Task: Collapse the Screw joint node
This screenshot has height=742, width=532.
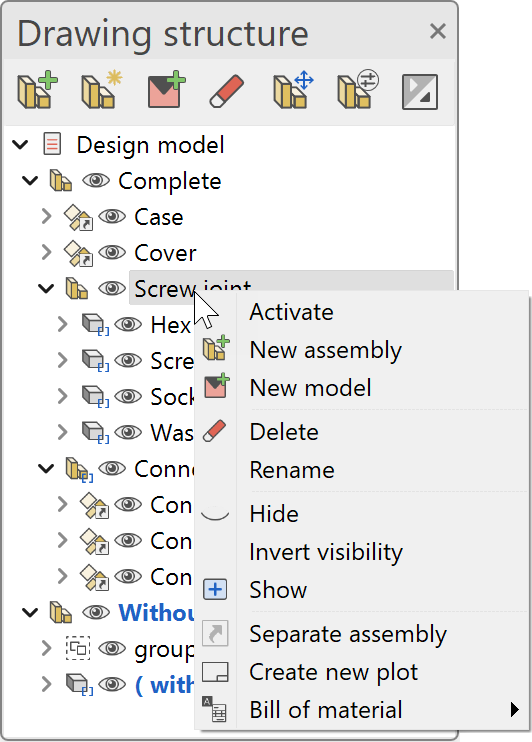Action: point(46,289)
